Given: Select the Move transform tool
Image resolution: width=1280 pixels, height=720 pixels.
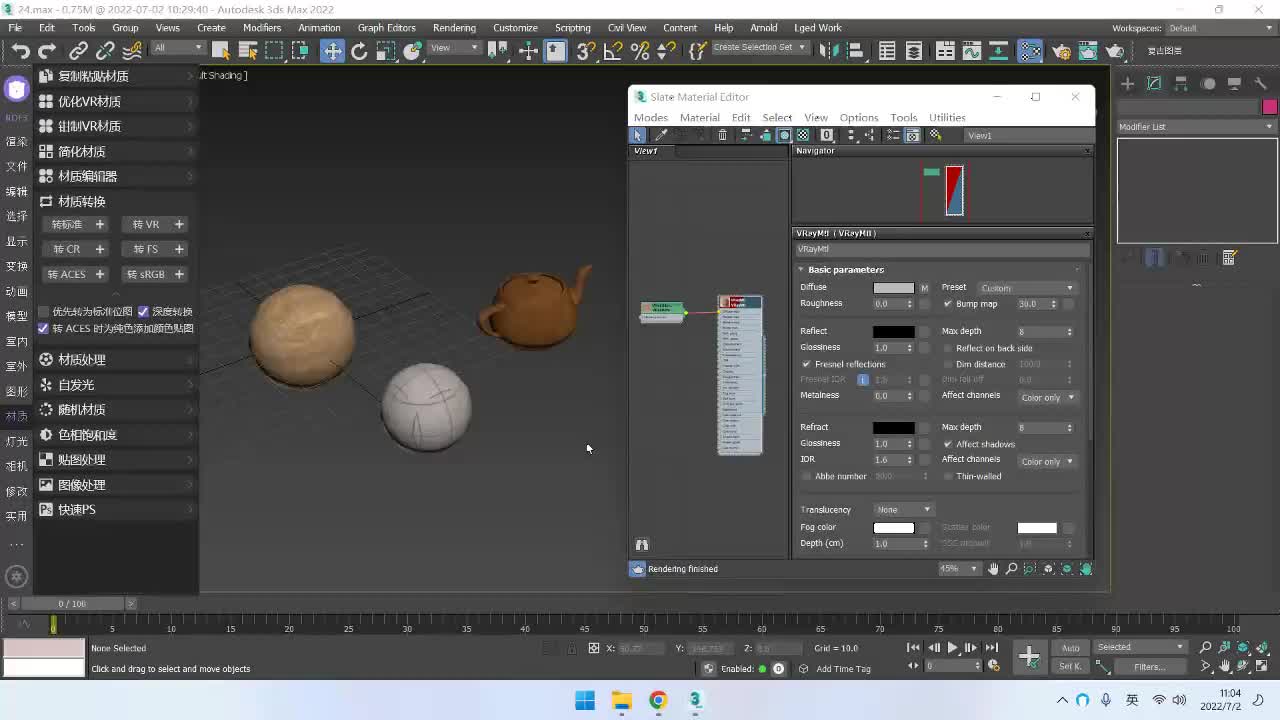Looking at the screenshot, I should click(x=332, y=51).
